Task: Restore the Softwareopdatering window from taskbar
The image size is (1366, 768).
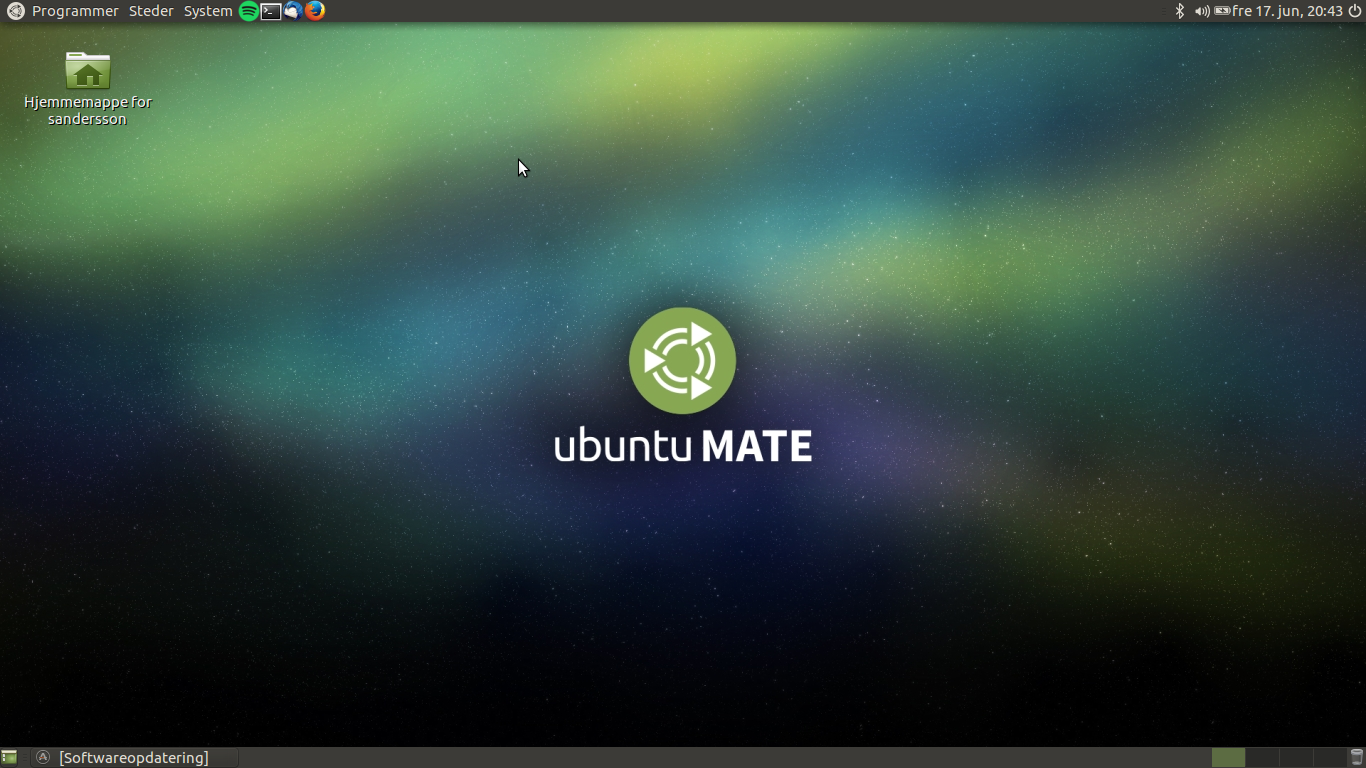Action: [x=133, y=757]
